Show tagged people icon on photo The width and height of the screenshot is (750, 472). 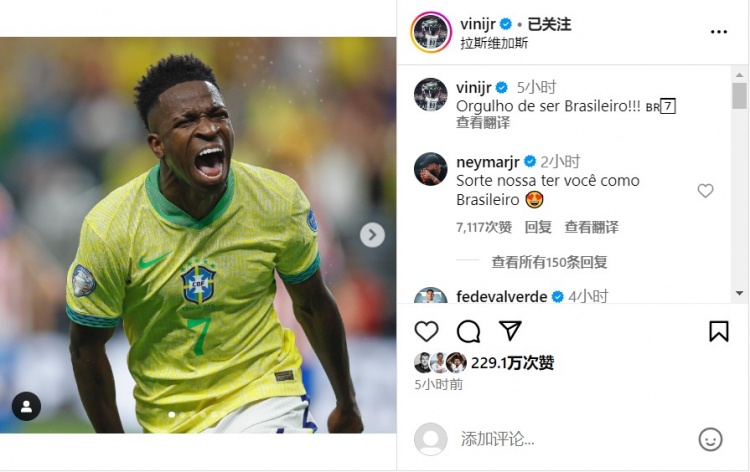26,406
